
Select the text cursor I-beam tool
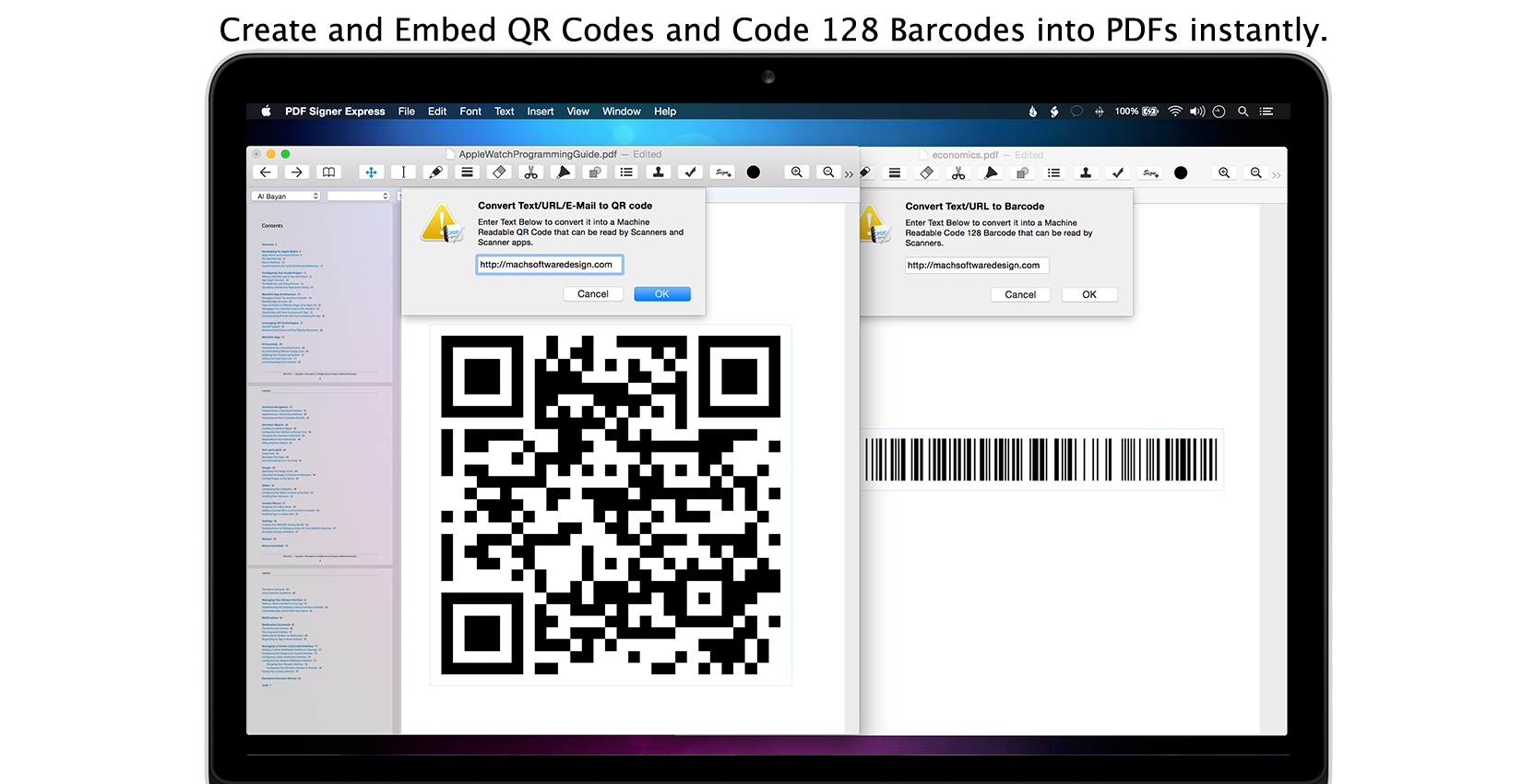(x=403, y=172)
